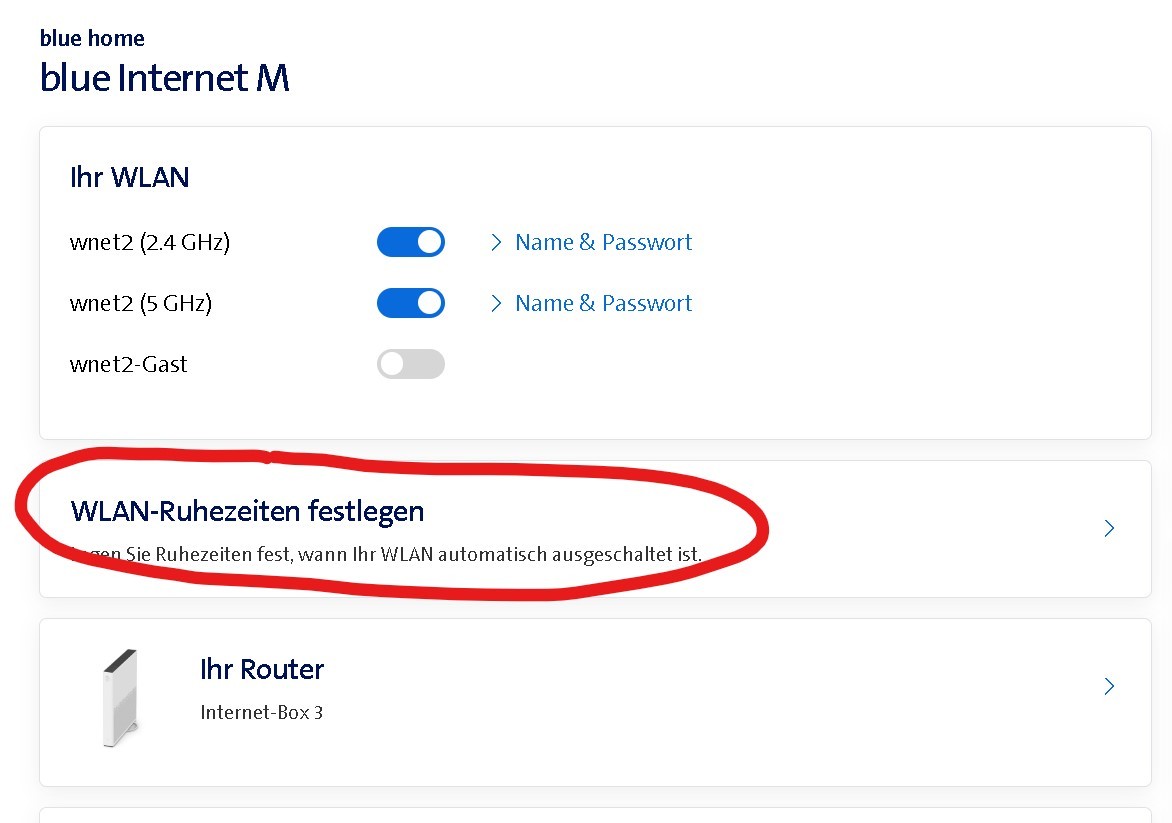Select the wnet2 (2.4 GHz) network label

point(150,242)
